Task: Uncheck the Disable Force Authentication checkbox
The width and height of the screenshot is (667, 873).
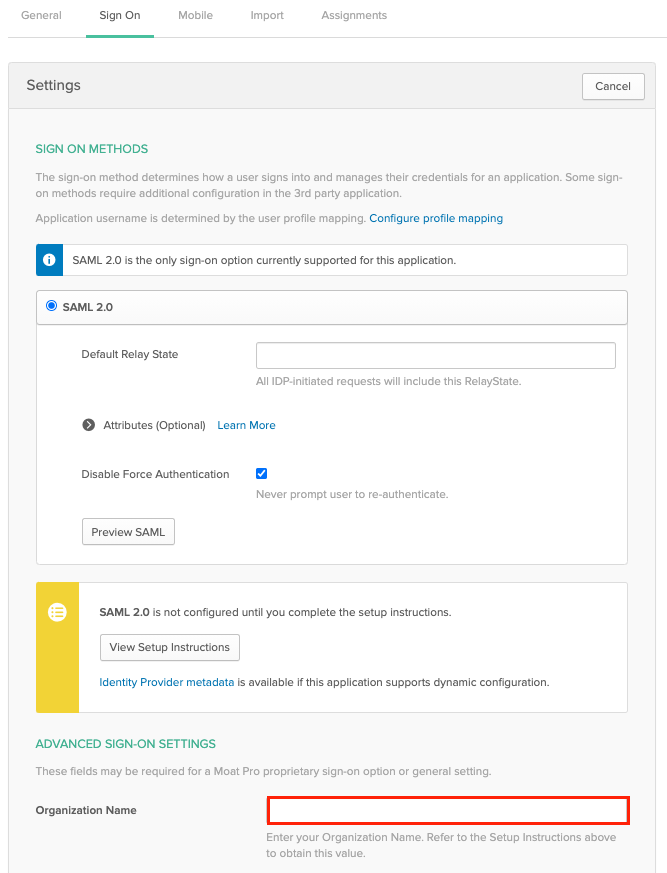Action: 262,474
